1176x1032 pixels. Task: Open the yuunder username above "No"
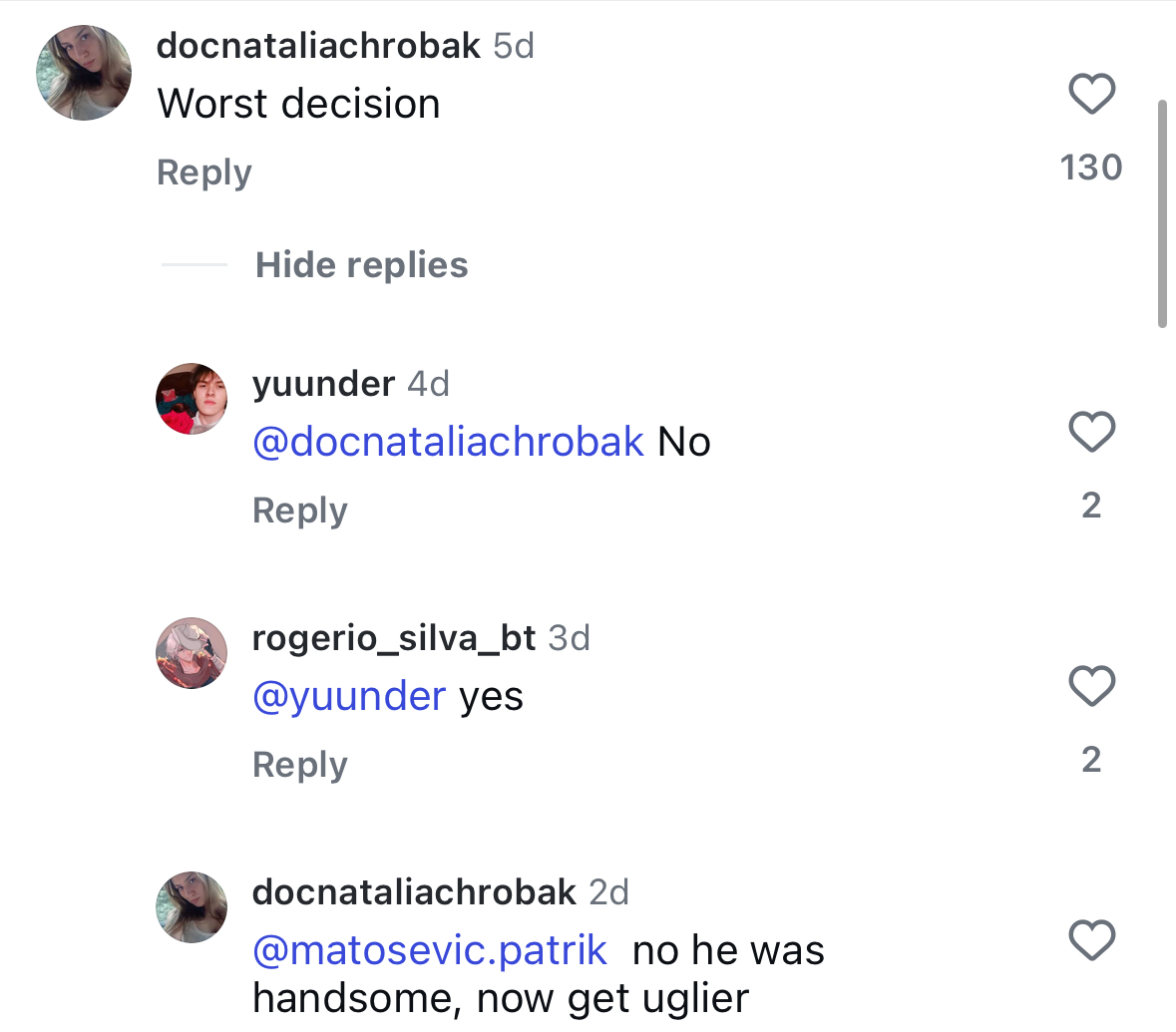[x=324, y=383]
